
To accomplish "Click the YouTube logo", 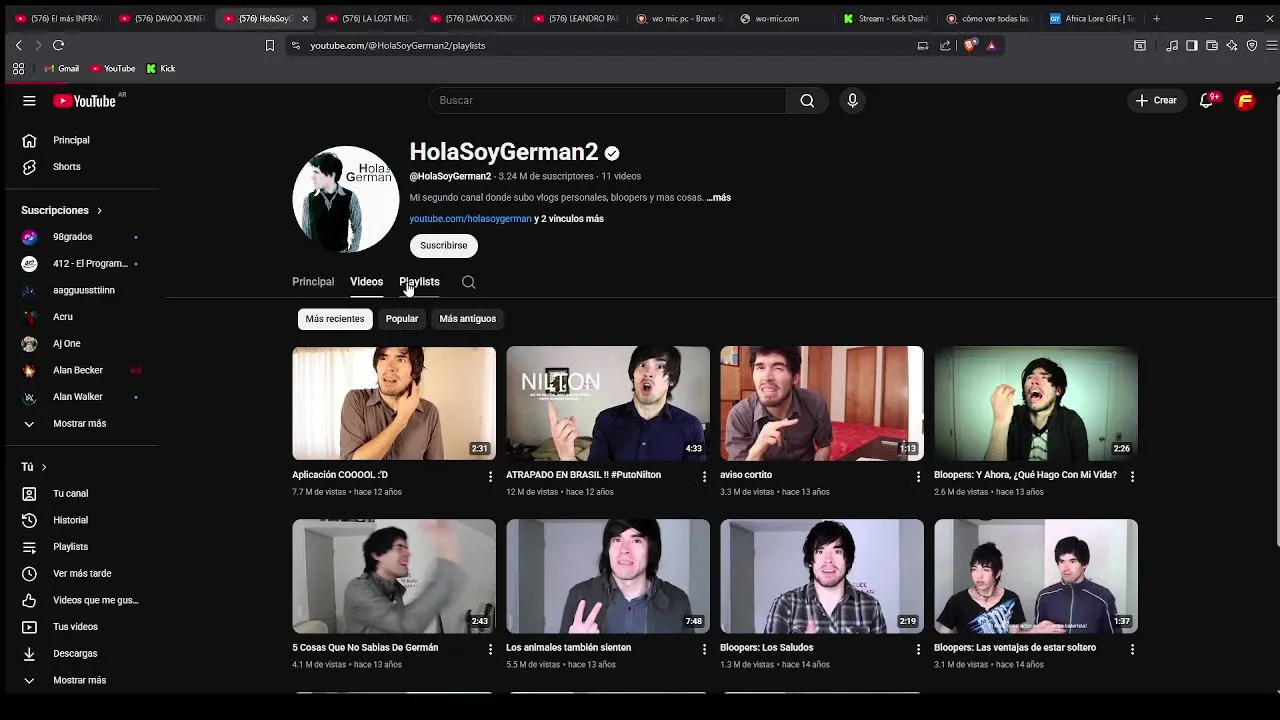I will (85, 100).
